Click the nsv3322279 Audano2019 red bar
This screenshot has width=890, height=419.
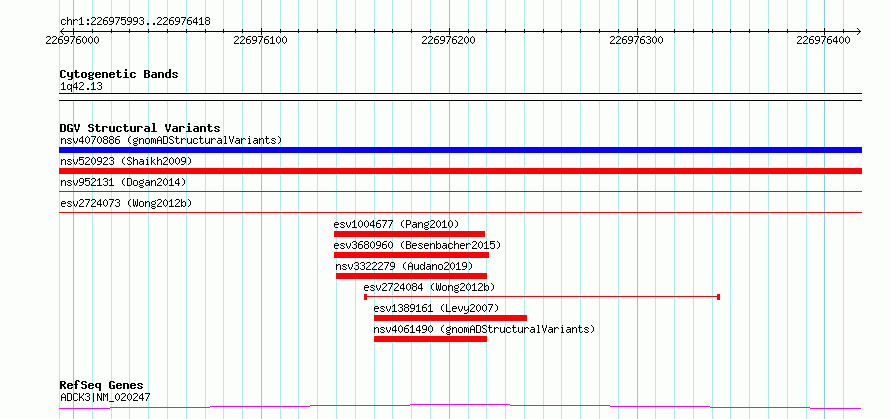[411, 276]
